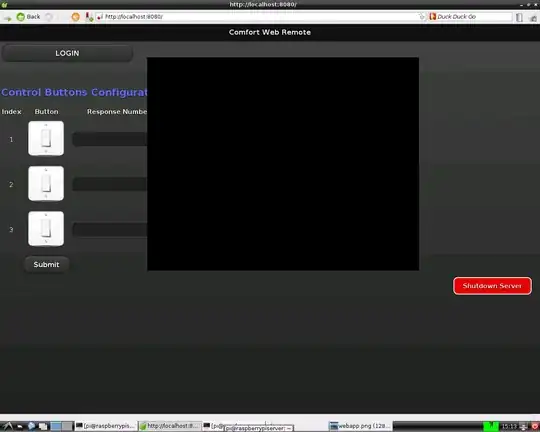The image size is (540, 432).
Task: Click the Index column header
Action: pyautogui.click(x=11, y=112)
